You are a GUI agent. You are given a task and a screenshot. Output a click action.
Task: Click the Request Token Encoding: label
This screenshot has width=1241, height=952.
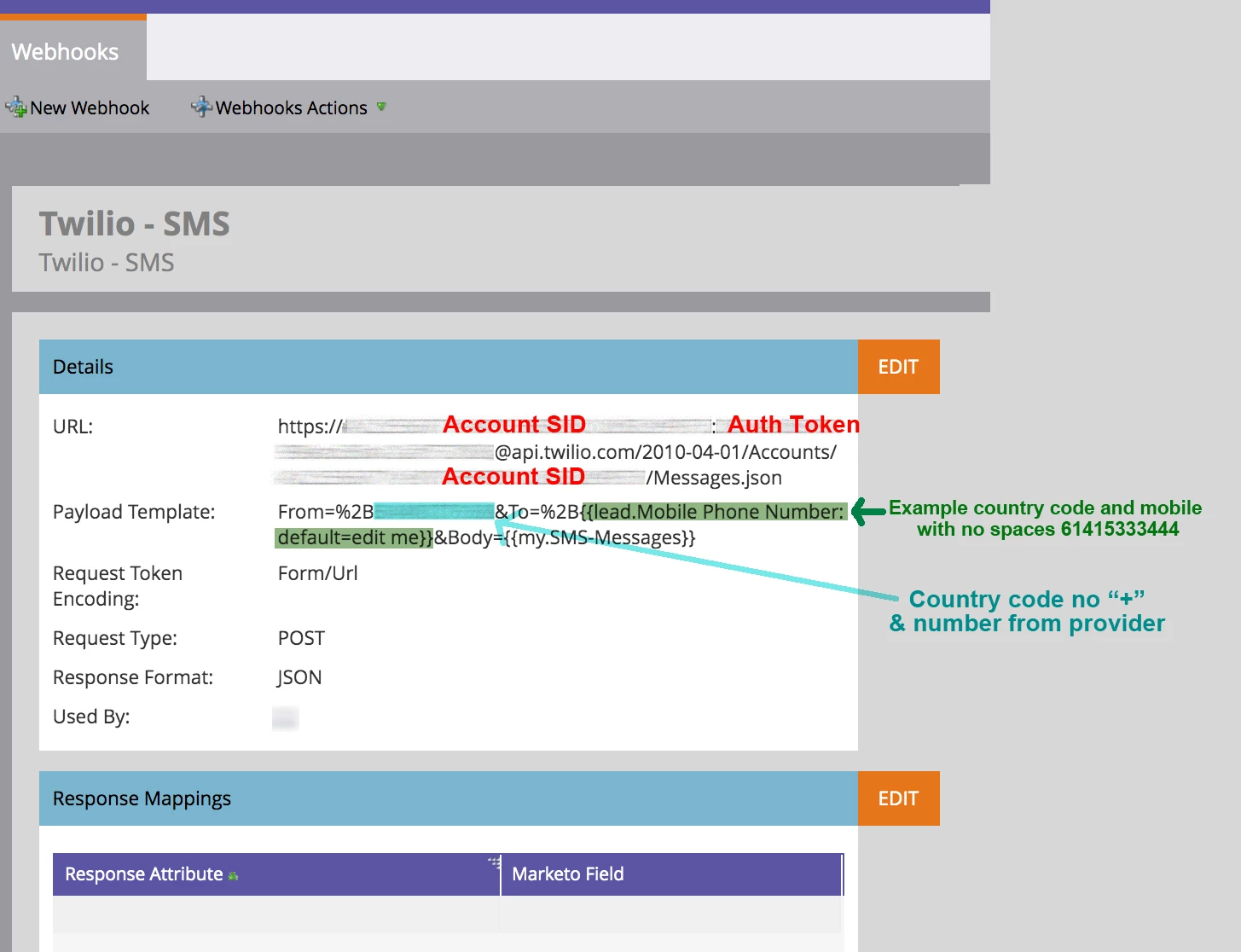coord(118,586)
